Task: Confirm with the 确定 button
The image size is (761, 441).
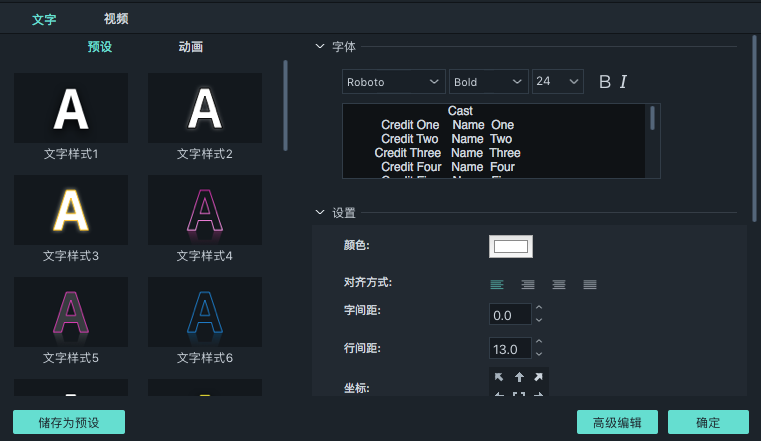Action: click(708, 422)
